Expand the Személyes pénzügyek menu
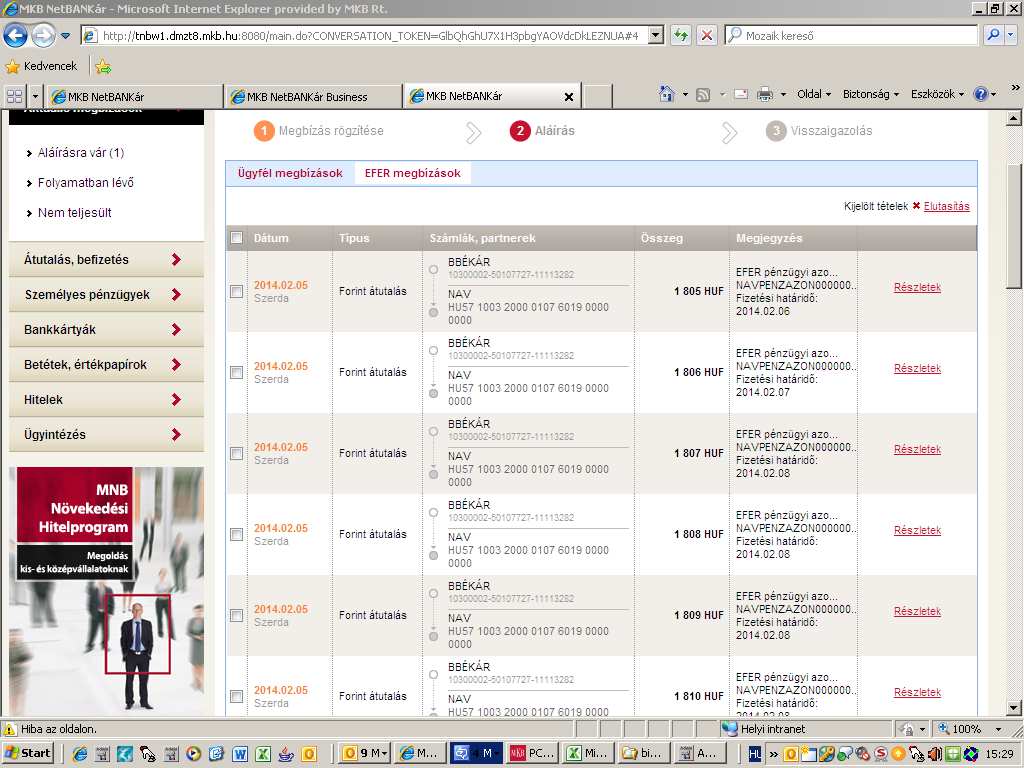 [106, 295]
